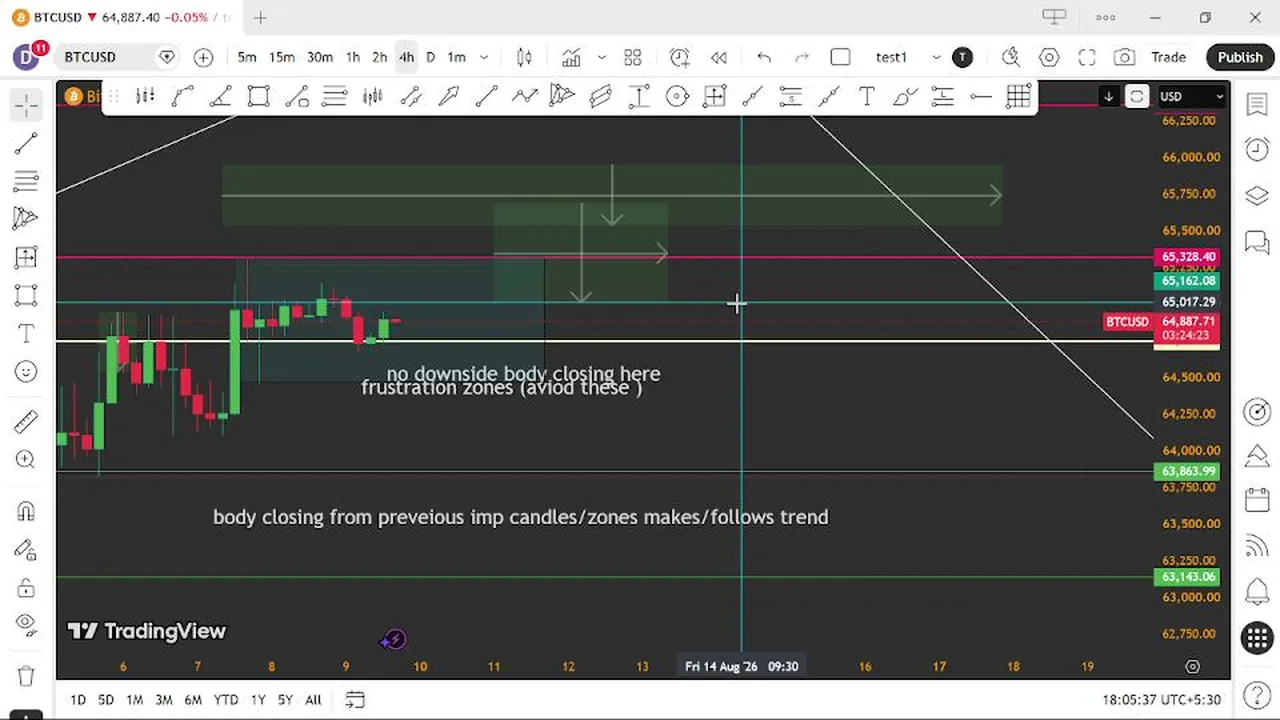Image resolution: width=1280 pixels, height=720 pixels.
Task: Expand the timeframe interval dropdown
Action: tap(484, 57)
